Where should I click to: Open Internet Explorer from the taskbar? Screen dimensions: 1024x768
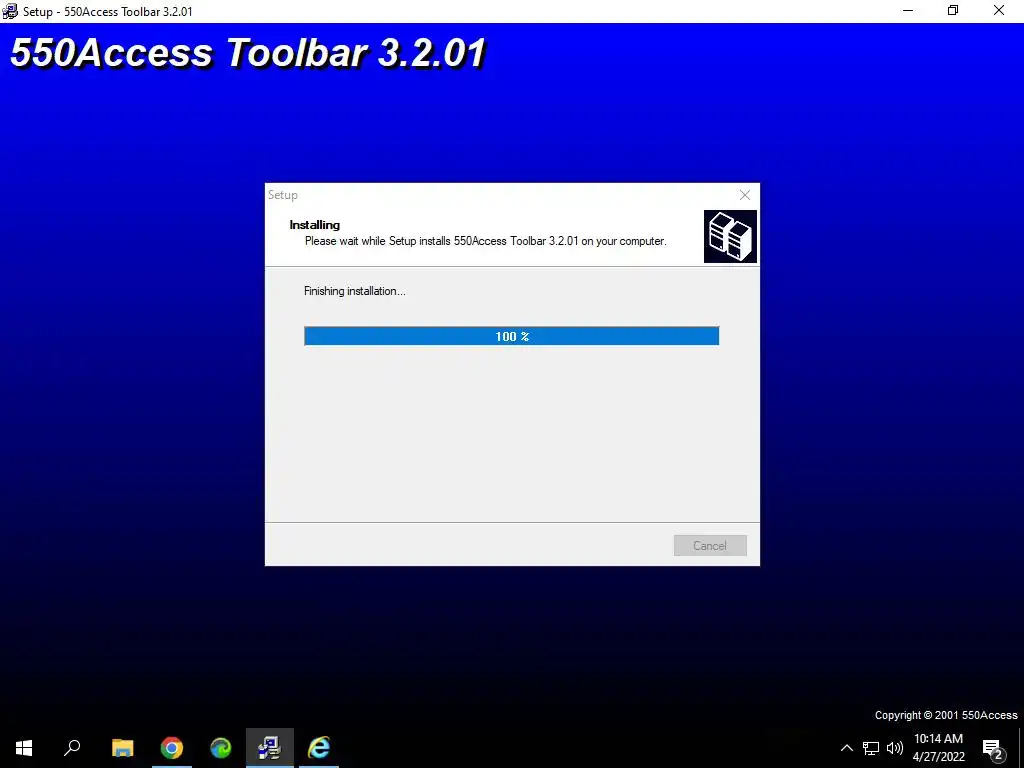319,748
